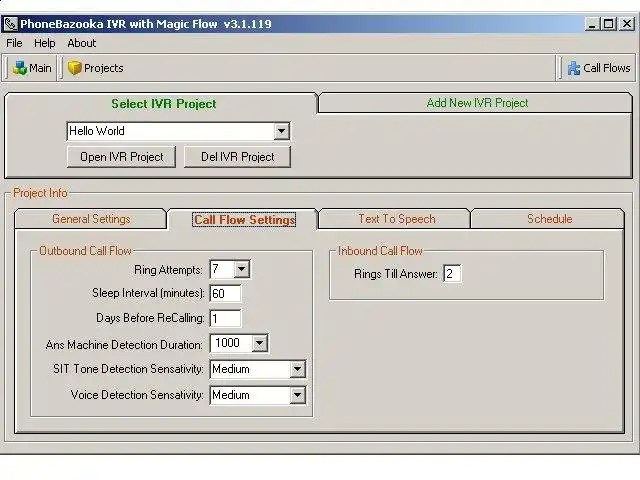Click the Open IVR Project button
This screenshot has width=640, height=480.
point(122,157)
